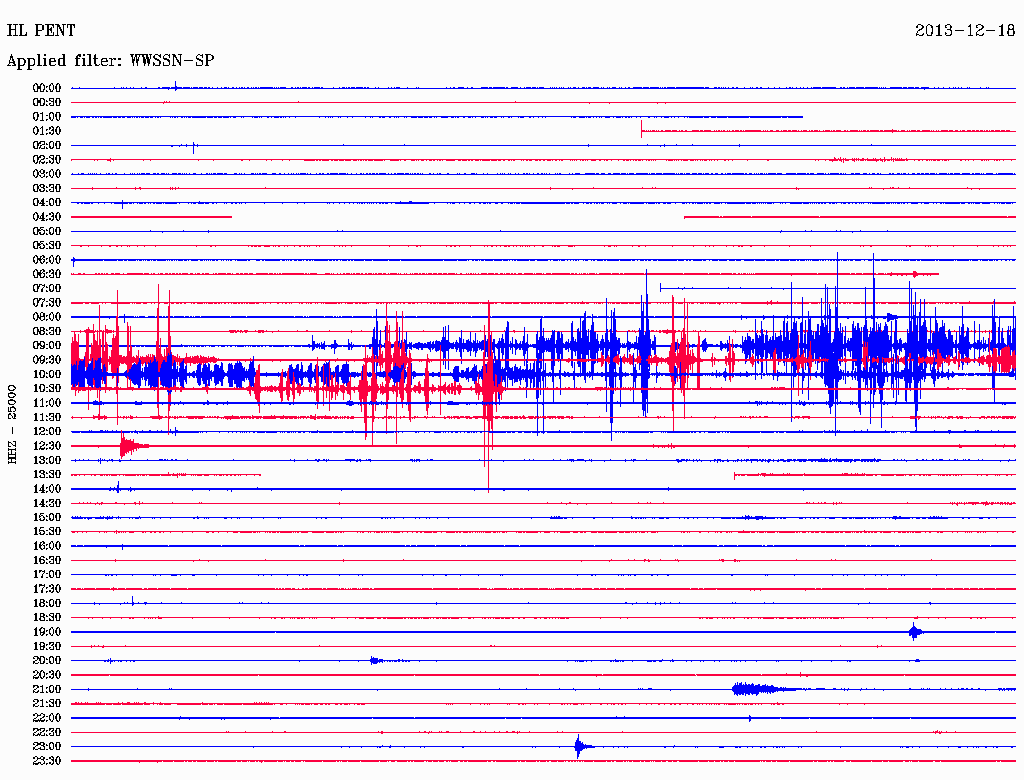Click the 13:00 time label
1024x780 pixels.
47,461
